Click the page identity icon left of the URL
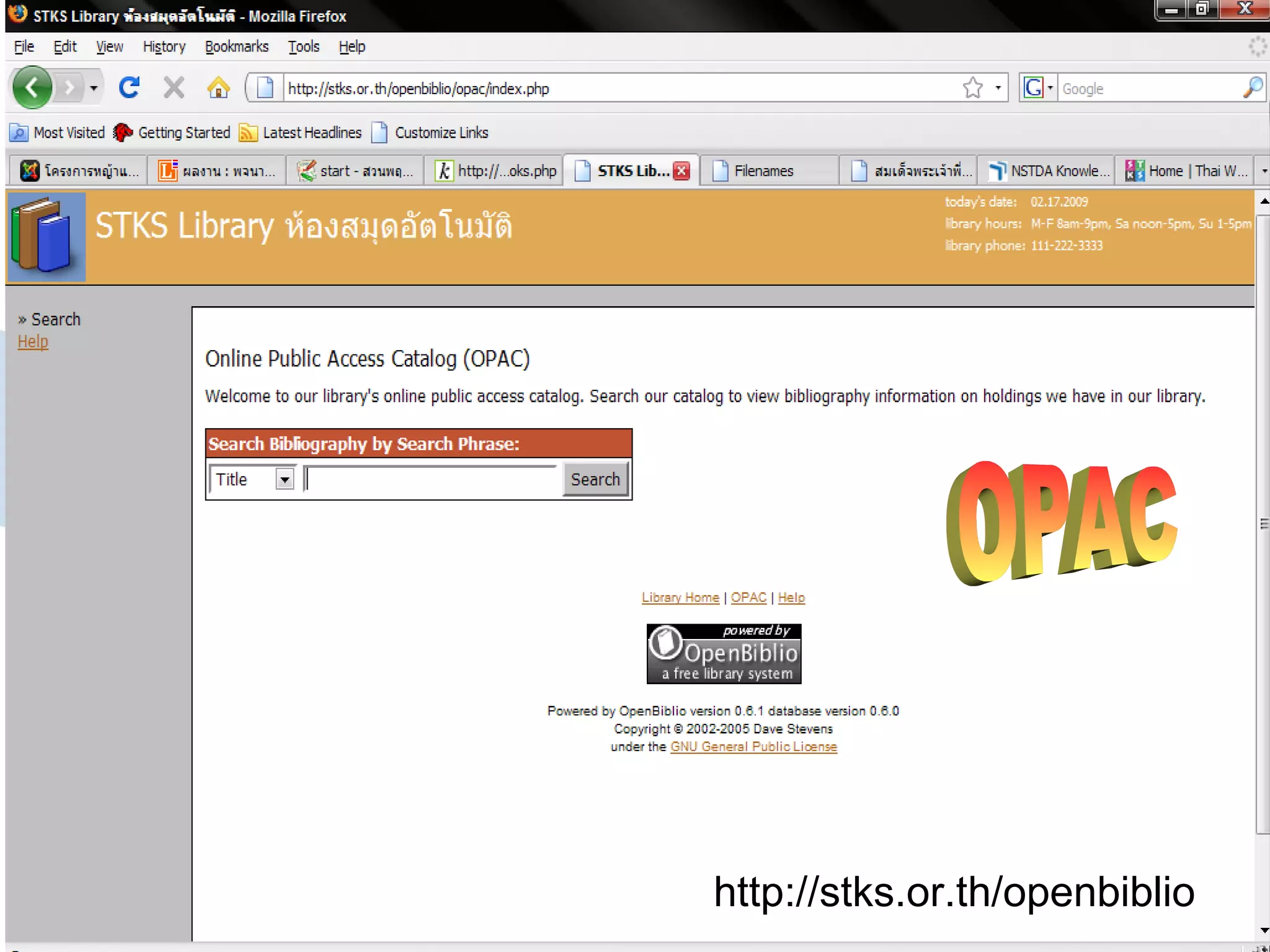The width and height of the screenshot is (1270, 952). click(x=265, y=87)
